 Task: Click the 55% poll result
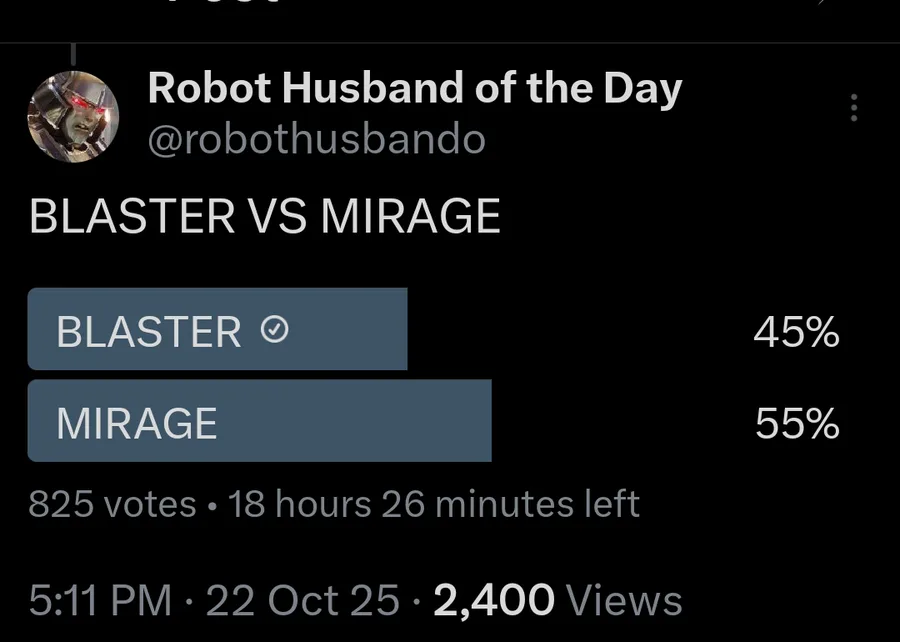[x=797, y=425]
